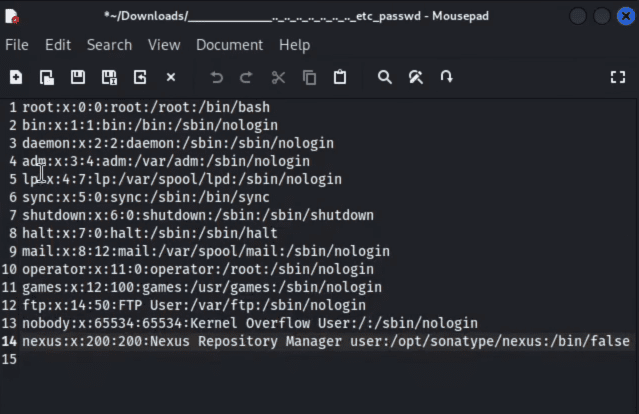Viewport: 639px width, 414px height.
Task: Click the new from template icon
Action: pyautogui.click(x=47, y=77)
